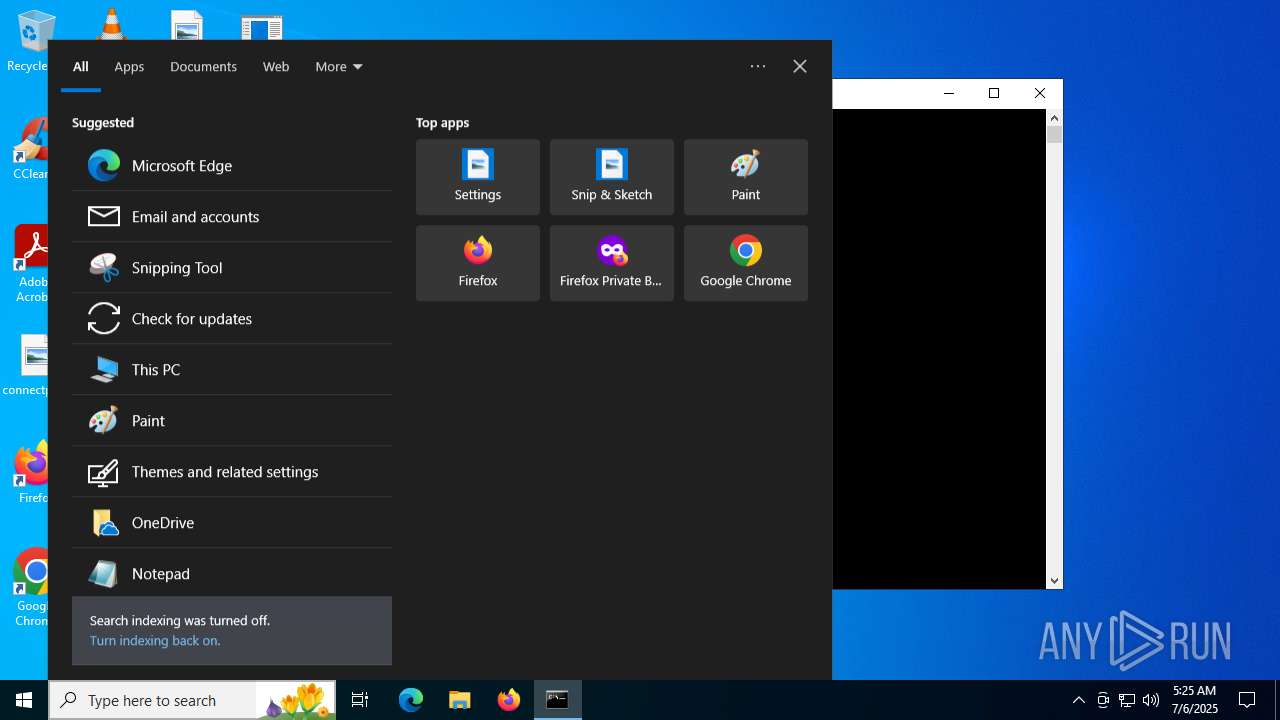Viewport: 1280px width, 720px height.
Task: Select the VLC media player desktop icon
Action: click(x=110, y=25)
